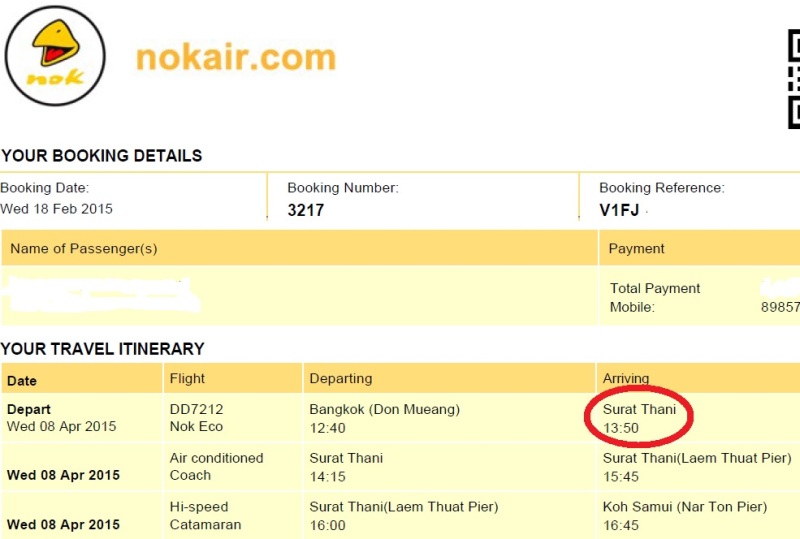
Task: Select the Air conditioned Coach row
Action: click(x=216, y=466)
